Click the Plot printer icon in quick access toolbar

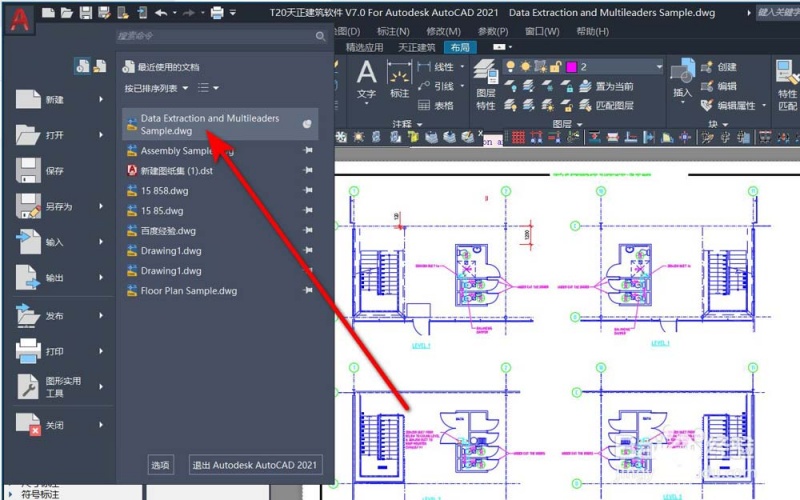click(x=217, y=12)
